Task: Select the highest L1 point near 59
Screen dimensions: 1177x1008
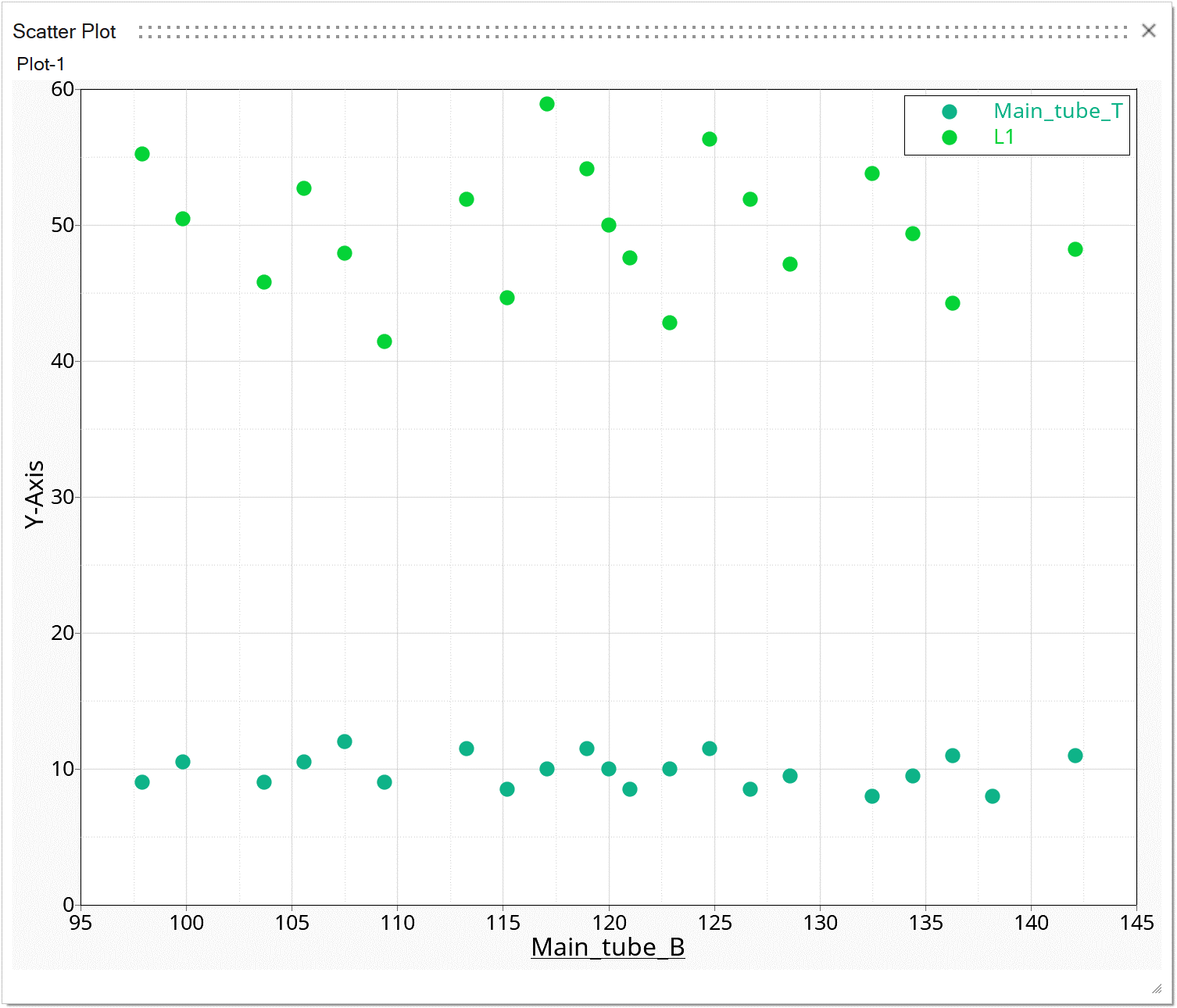Action: 547,104
